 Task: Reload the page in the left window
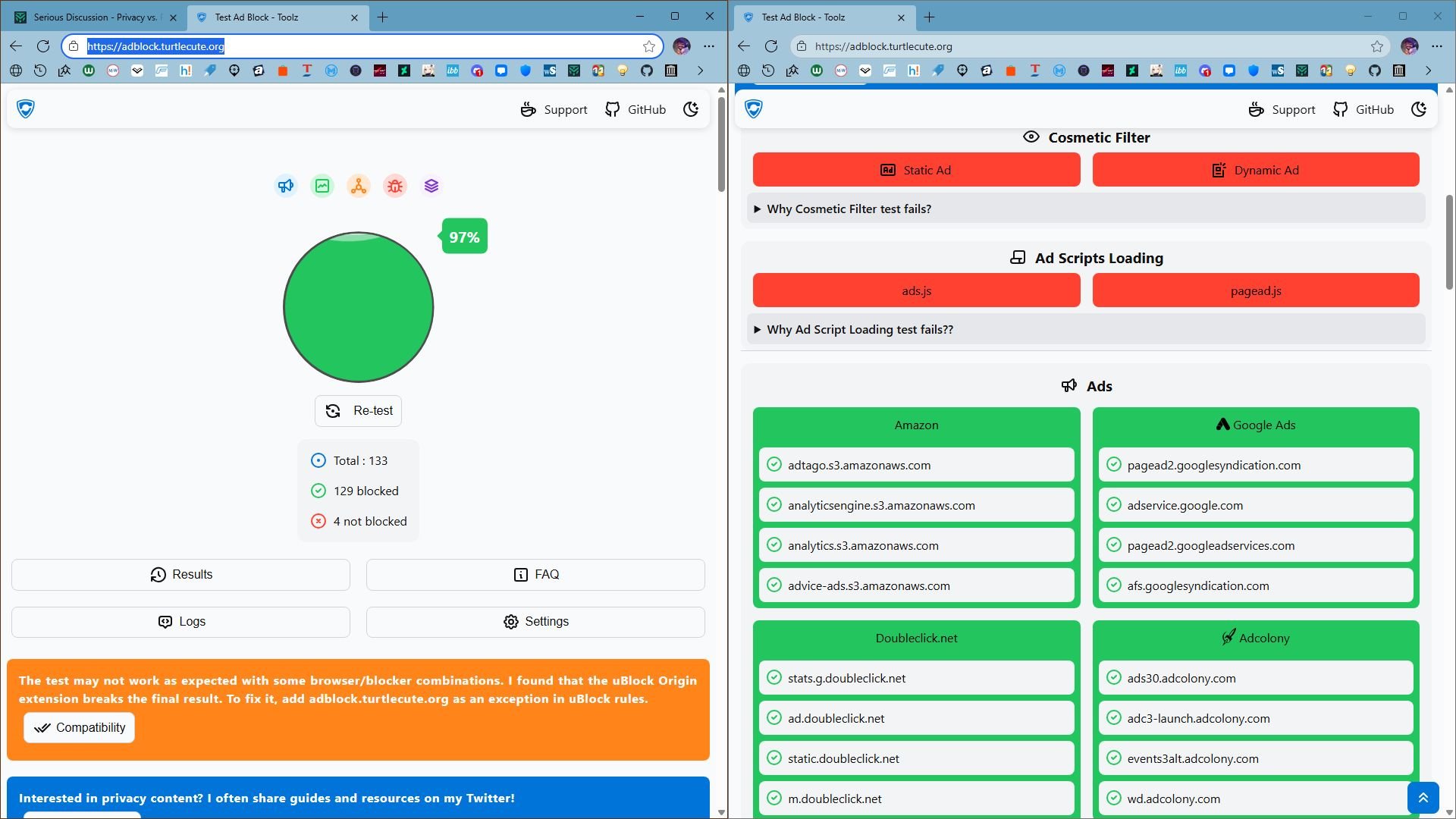click(43, 46)
